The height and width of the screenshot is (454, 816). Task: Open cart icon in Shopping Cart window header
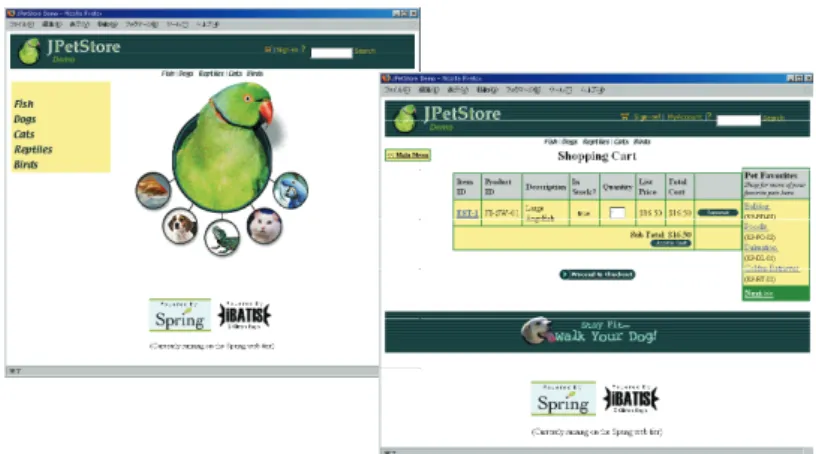pos(624,117)
